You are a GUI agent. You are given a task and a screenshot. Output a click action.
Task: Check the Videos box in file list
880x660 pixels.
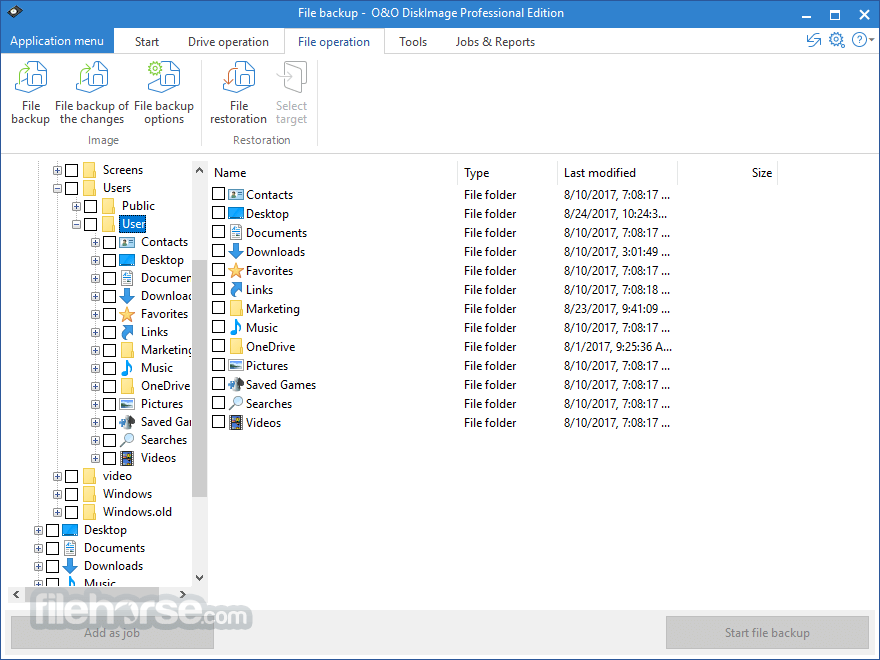click(x=218, y=422)
